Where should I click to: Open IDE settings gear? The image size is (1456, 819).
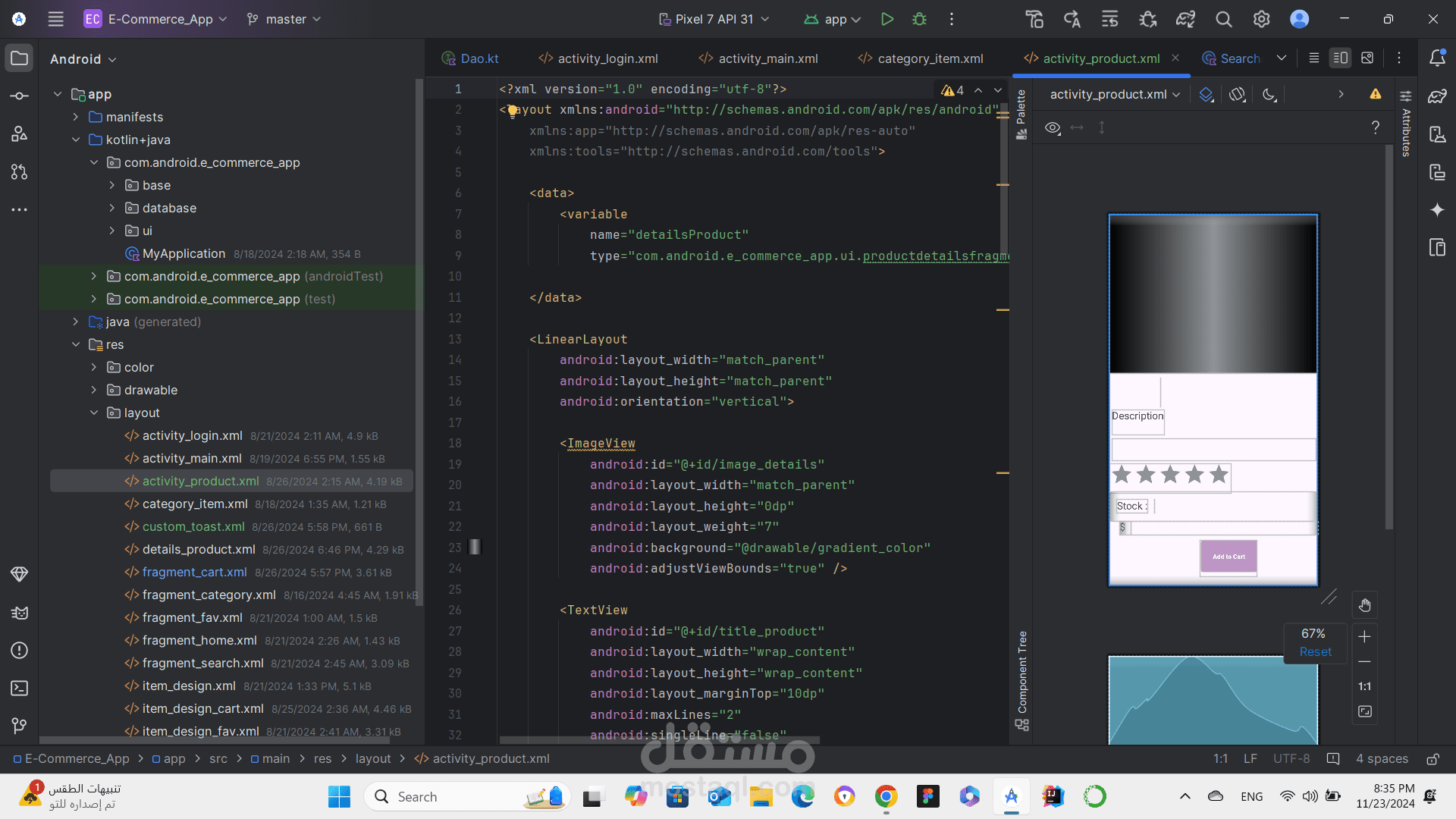pos(1262,19)
